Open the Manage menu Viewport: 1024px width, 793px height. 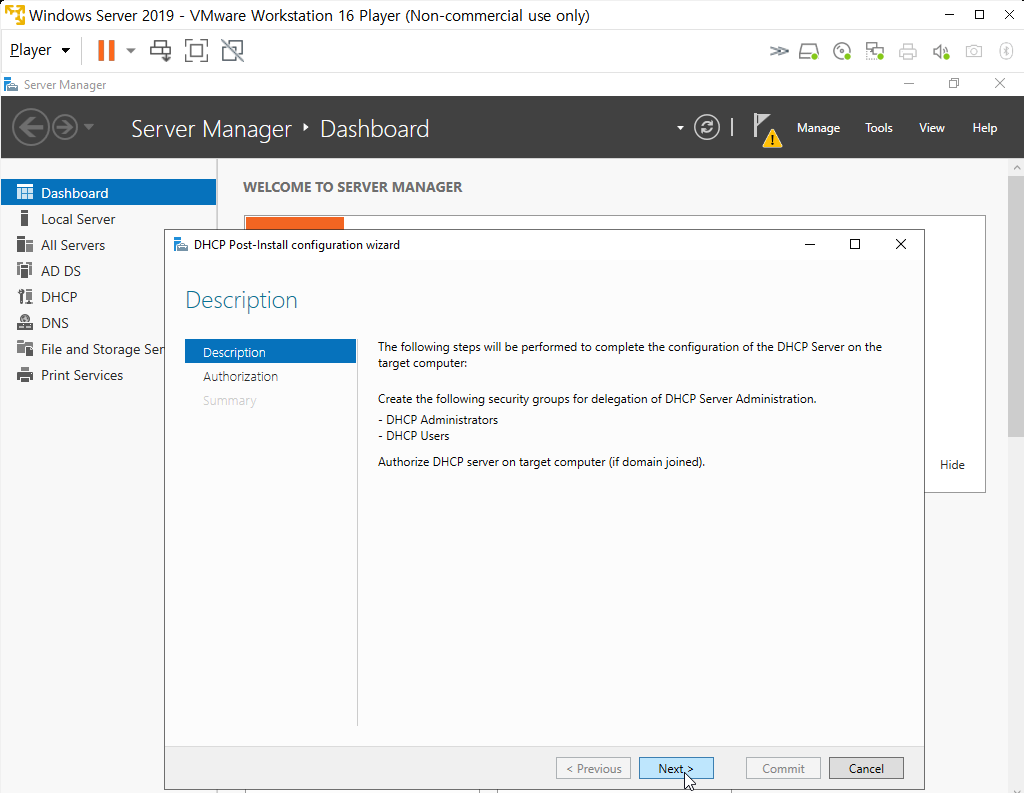point(818,128)
